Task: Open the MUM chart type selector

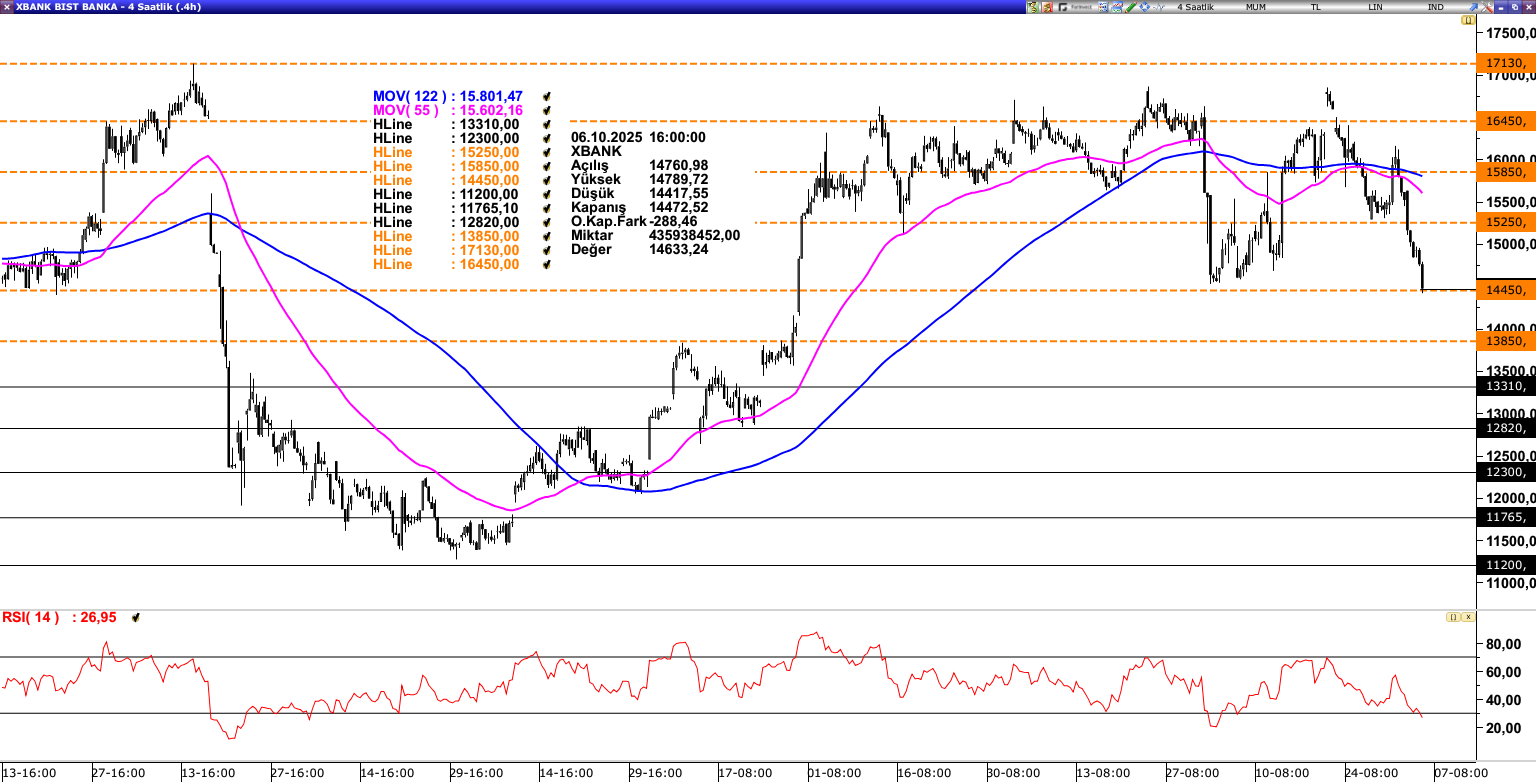Action: 1255,7
